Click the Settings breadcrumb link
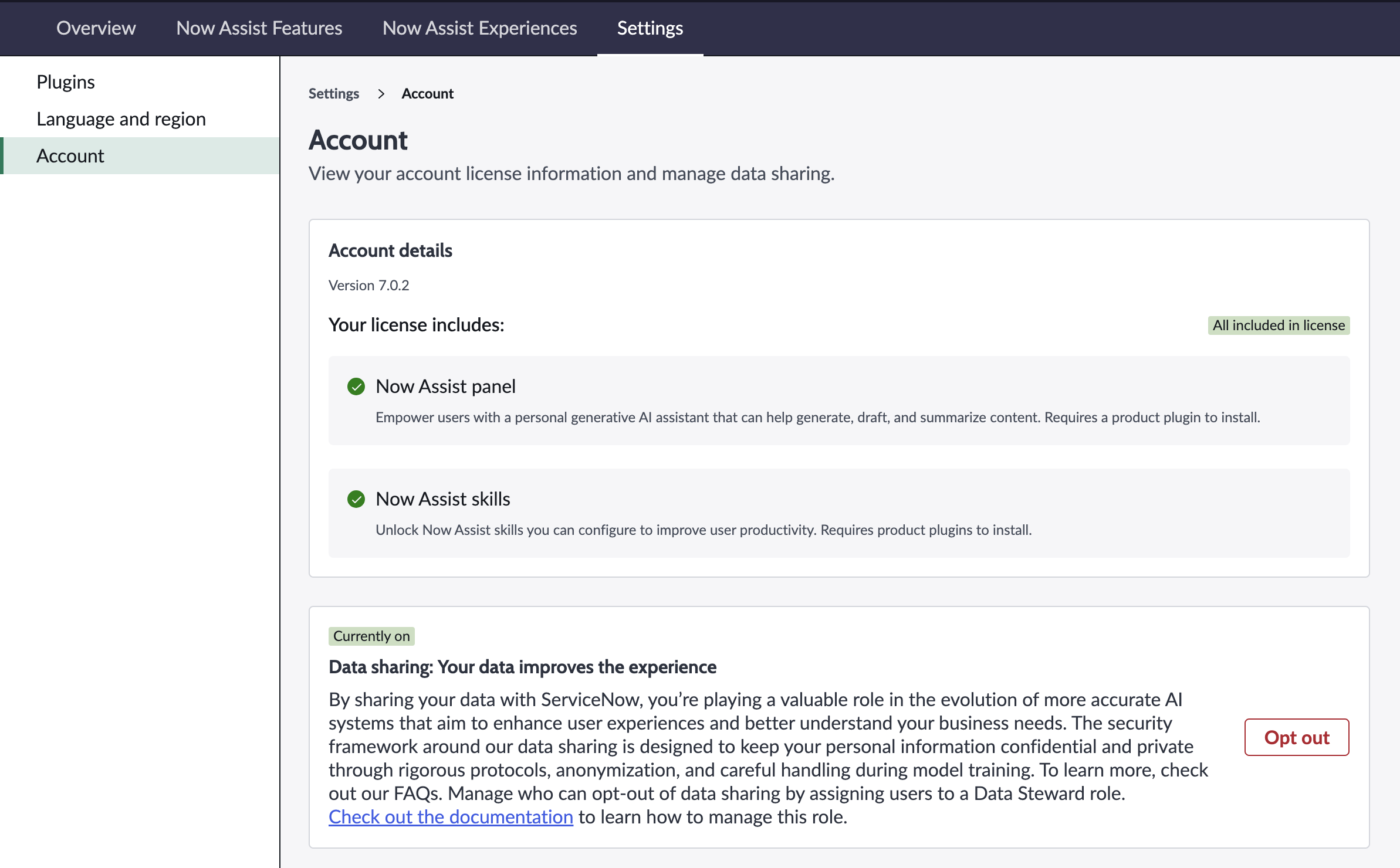Screen dimensions: 1400x868 tap(333, 94)
